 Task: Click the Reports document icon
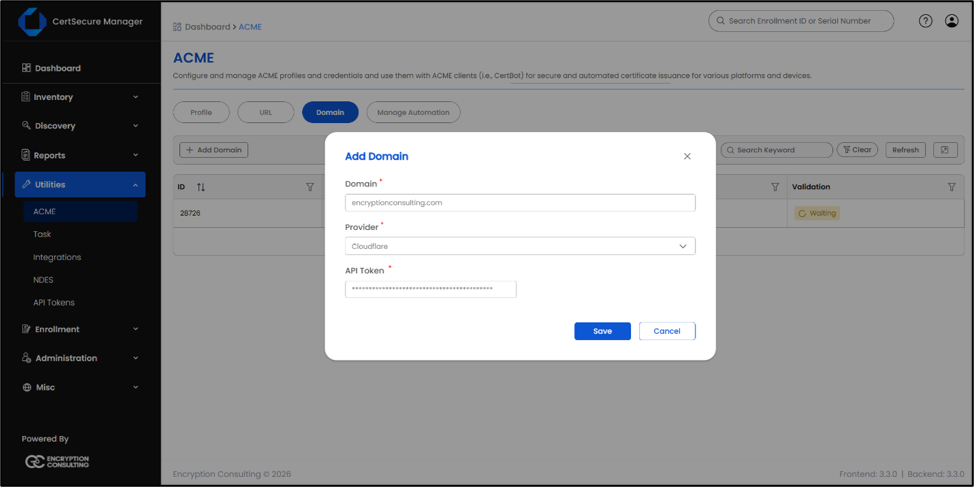(x=26, y=155)
